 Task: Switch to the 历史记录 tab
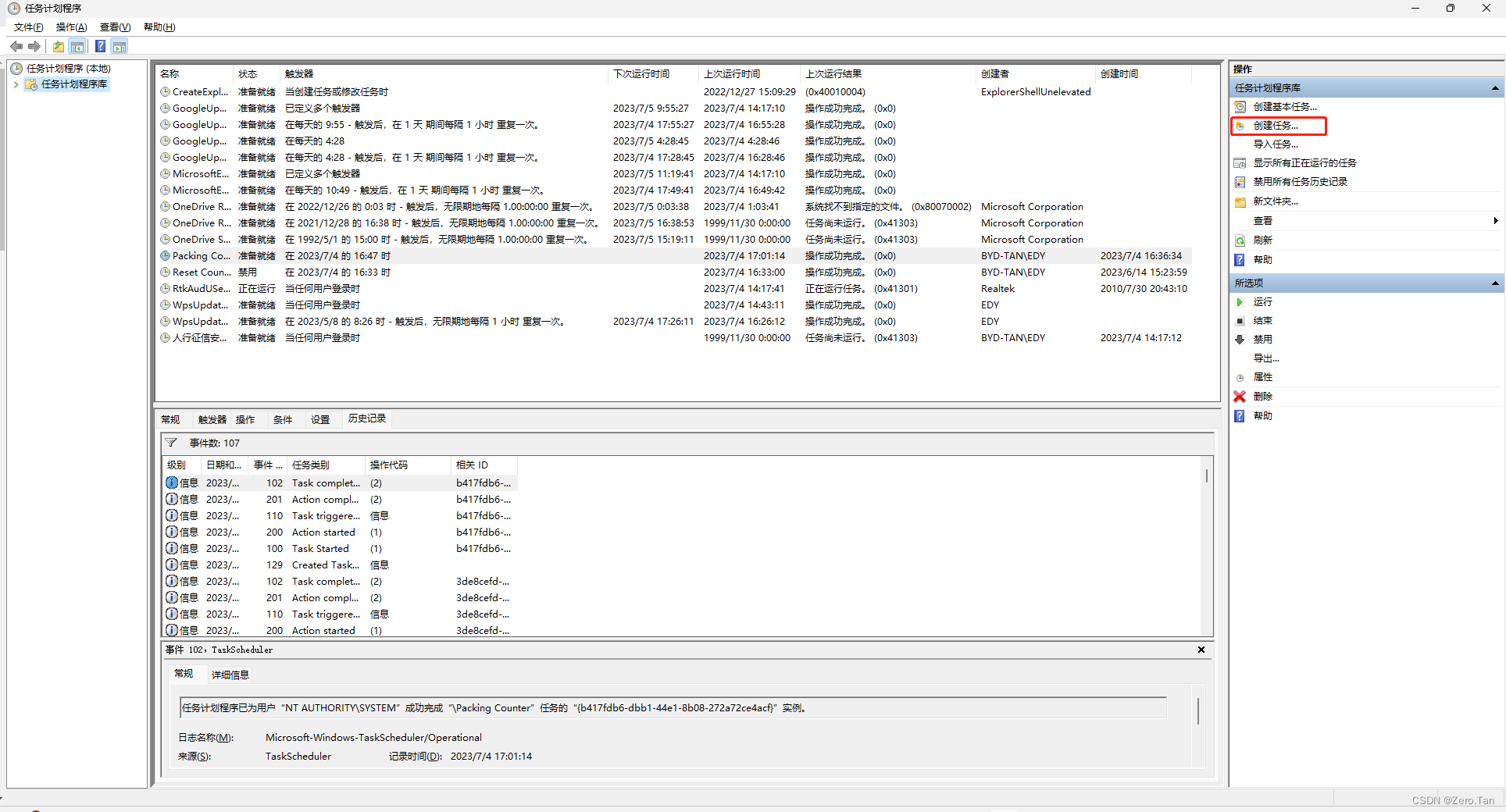coord(367,419)
